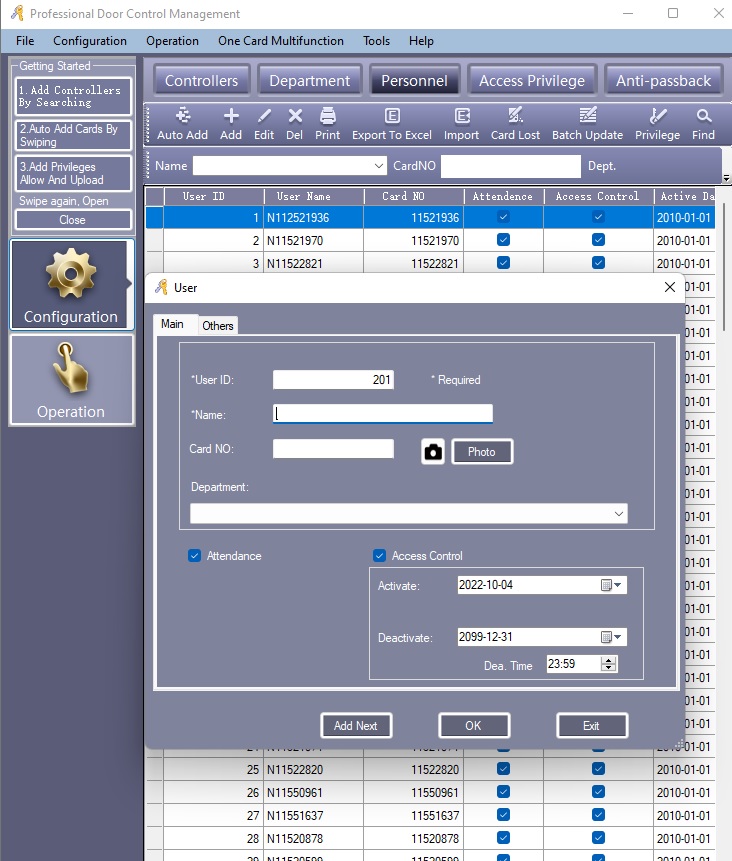Viewport: 732px width, 861px height.
Task: Uncheck the Attendance checkbox
Action: point(194,556)
